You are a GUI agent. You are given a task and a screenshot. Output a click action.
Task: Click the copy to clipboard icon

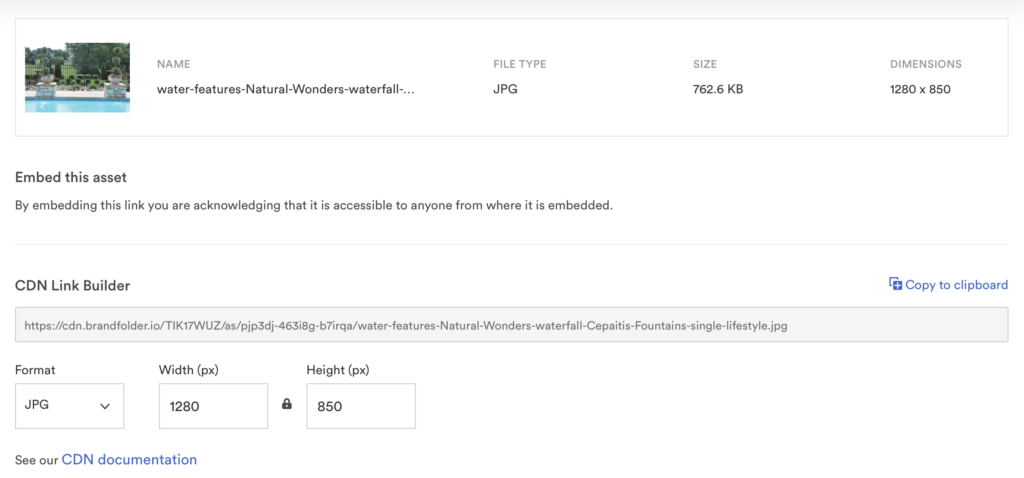click(x=895, y=285)
